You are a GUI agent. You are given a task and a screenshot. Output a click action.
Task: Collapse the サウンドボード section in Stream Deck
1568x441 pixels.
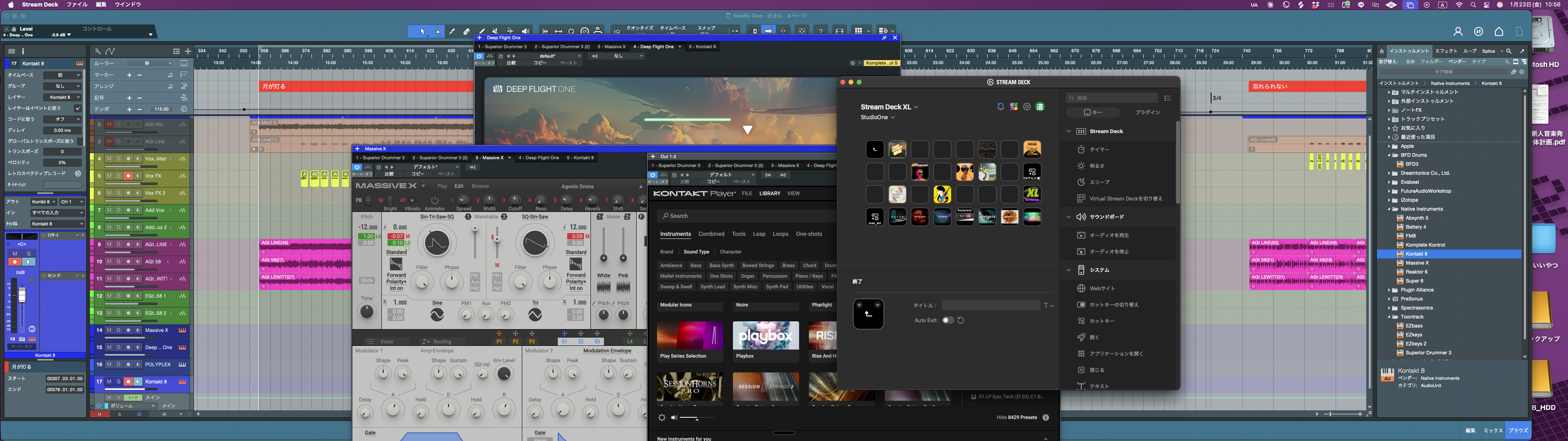pos(1069,216)
